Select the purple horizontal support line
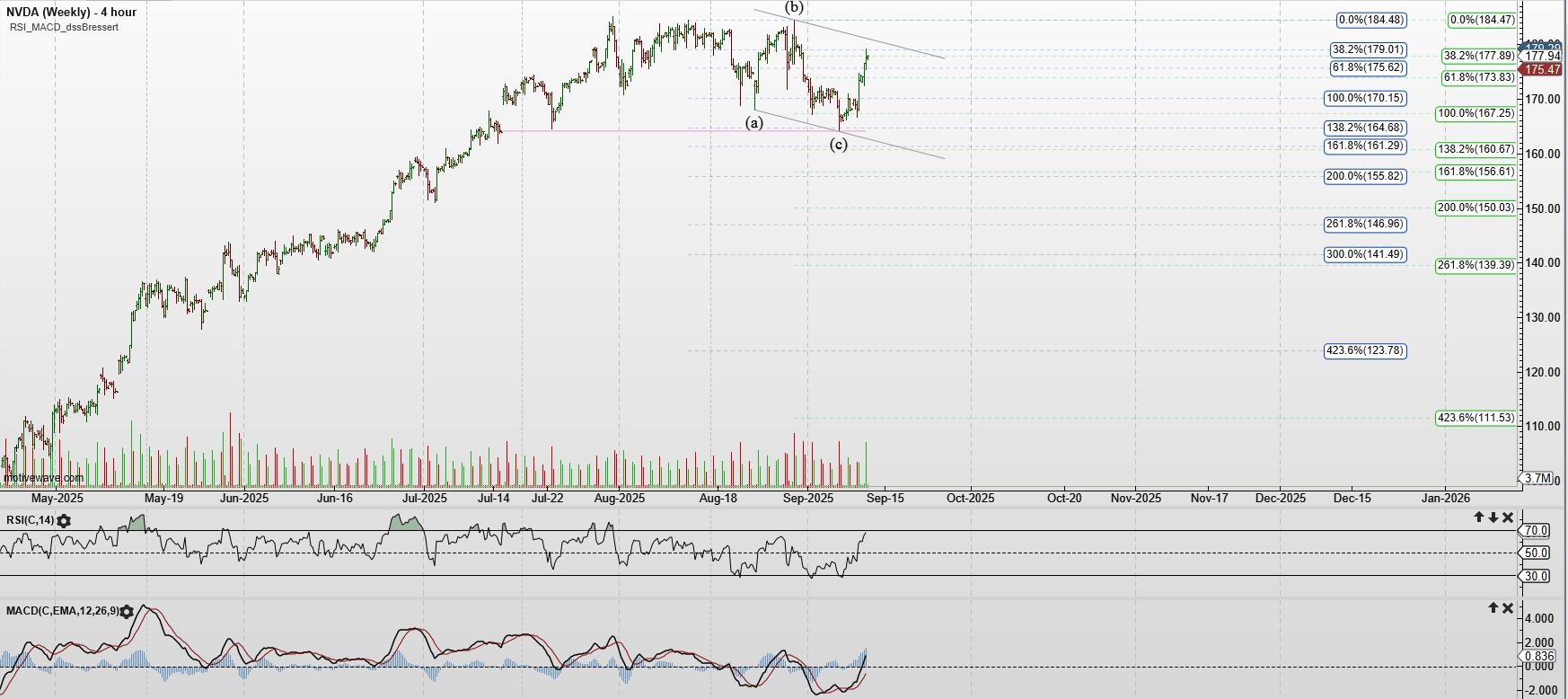This screenshot has width=1568, height=699. 683,131
